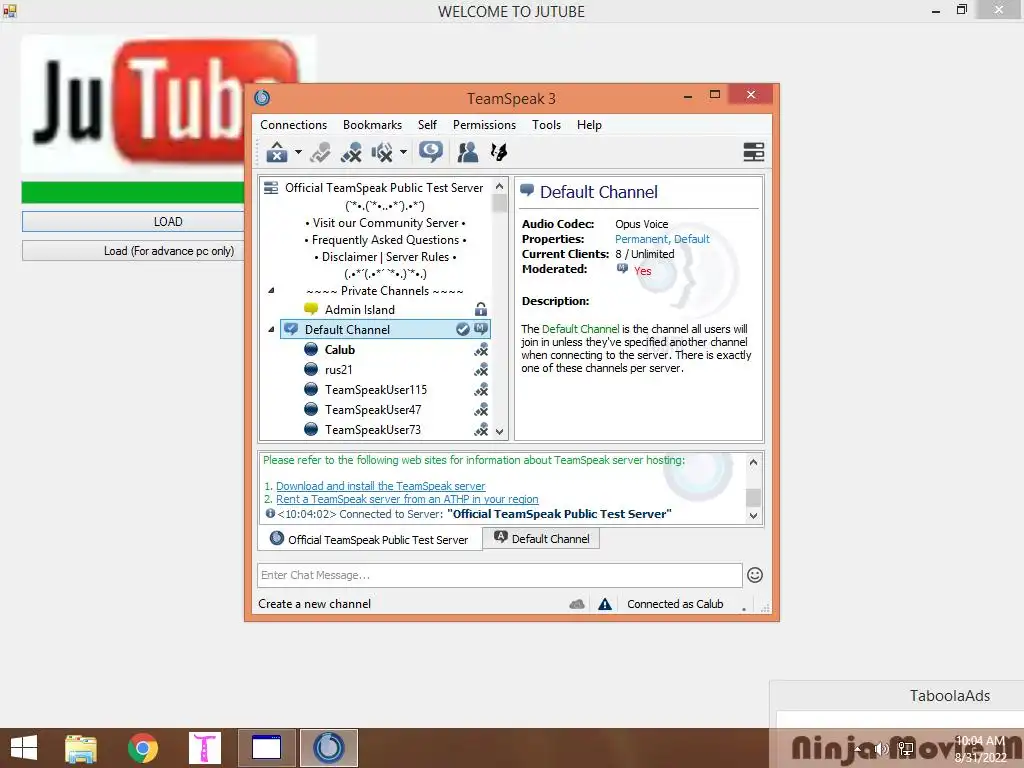Open the Self menu
This screenshot has width=1024, height=768.
427,125
